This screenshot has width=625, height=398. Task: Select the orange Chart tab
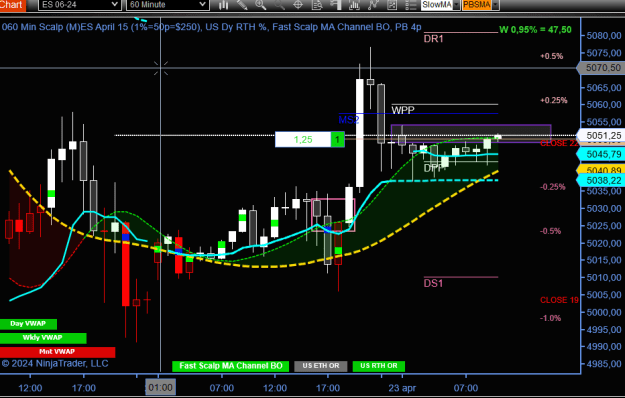coord(13,5)
